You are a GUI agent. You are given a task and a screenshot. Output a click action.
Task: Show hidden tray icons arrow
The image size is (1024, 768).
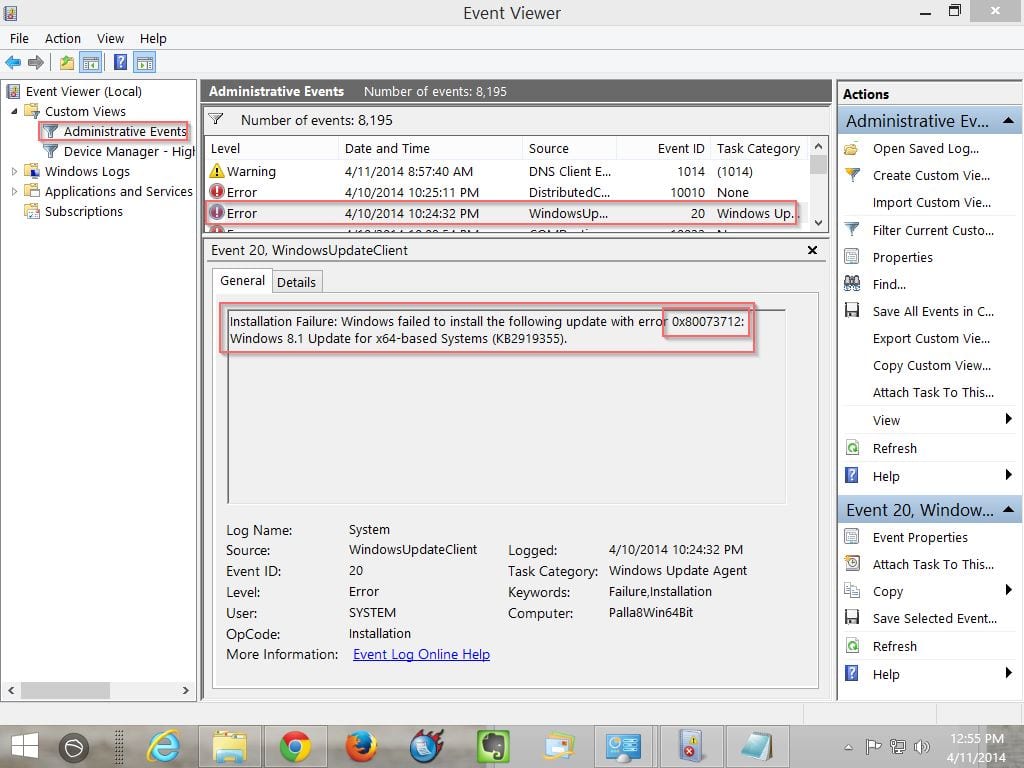848,747
